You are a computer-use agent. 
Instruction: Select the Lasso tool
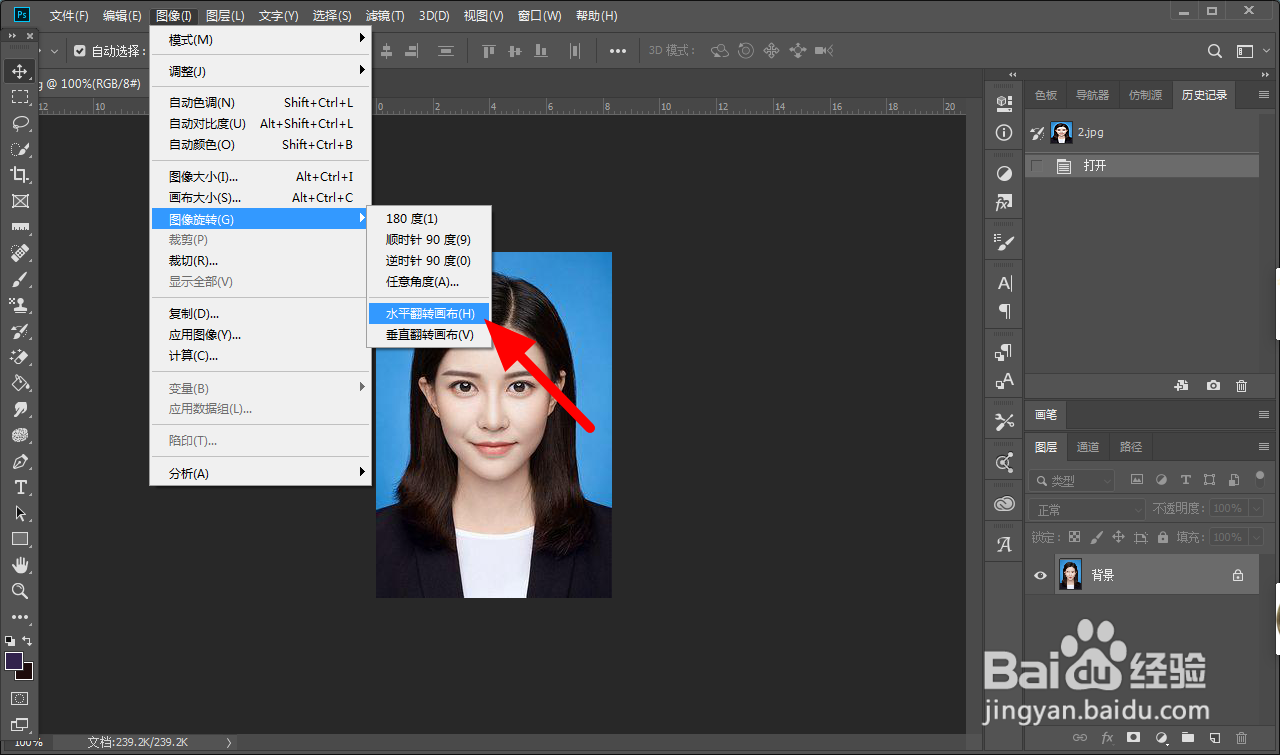pyautogui.click(x=19, y=123)
